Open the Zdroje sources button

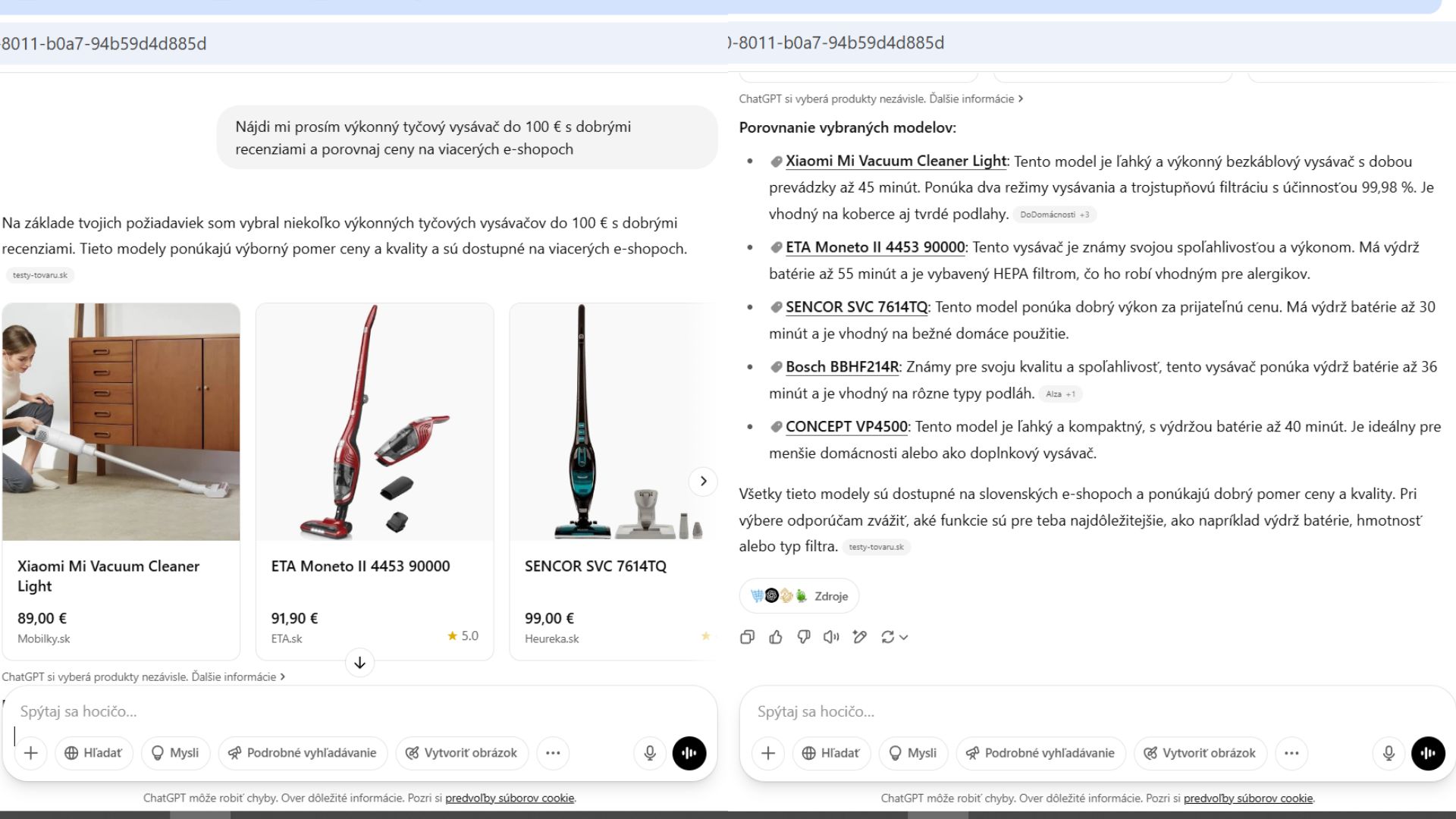(x=799, y=596)
